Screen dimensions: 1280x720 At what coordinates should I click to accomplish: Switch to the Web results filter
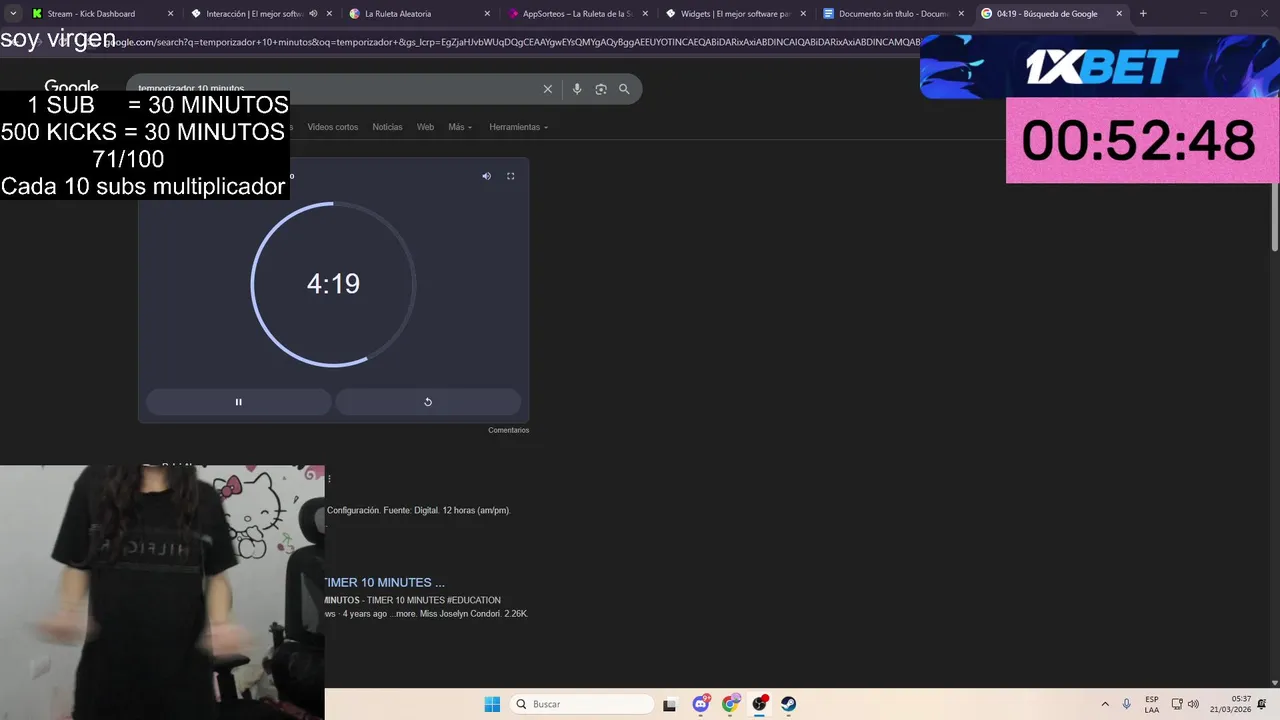[425, 127]
